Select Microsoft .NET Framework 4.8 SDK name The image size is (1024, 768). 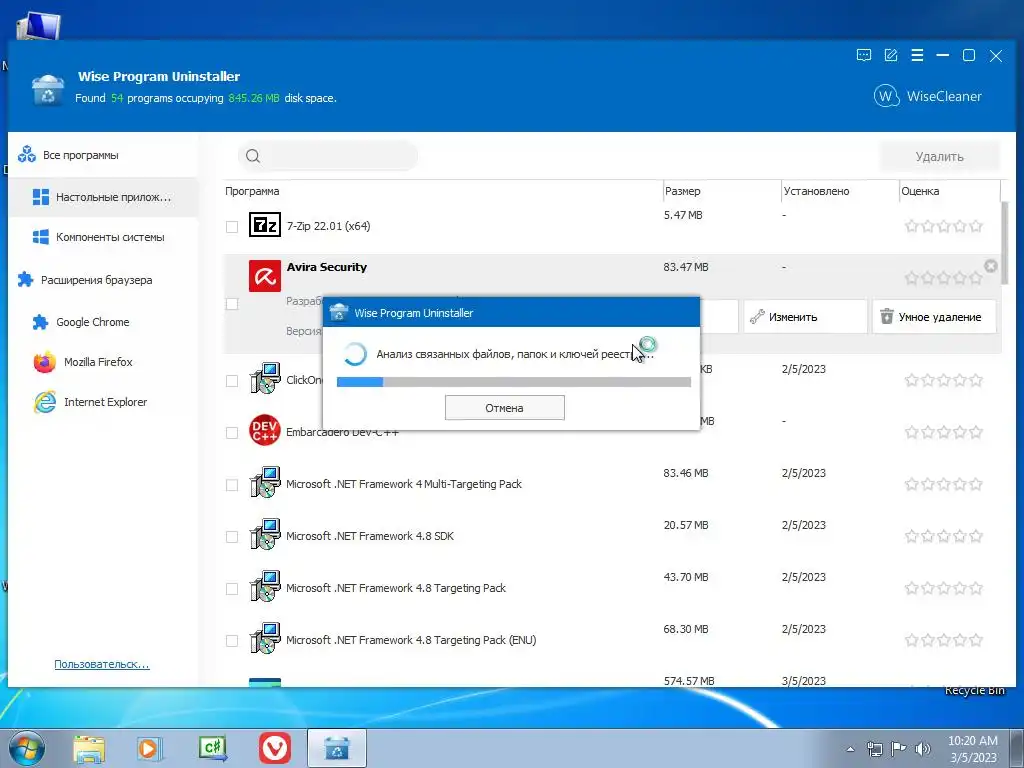tap(370, 536)
